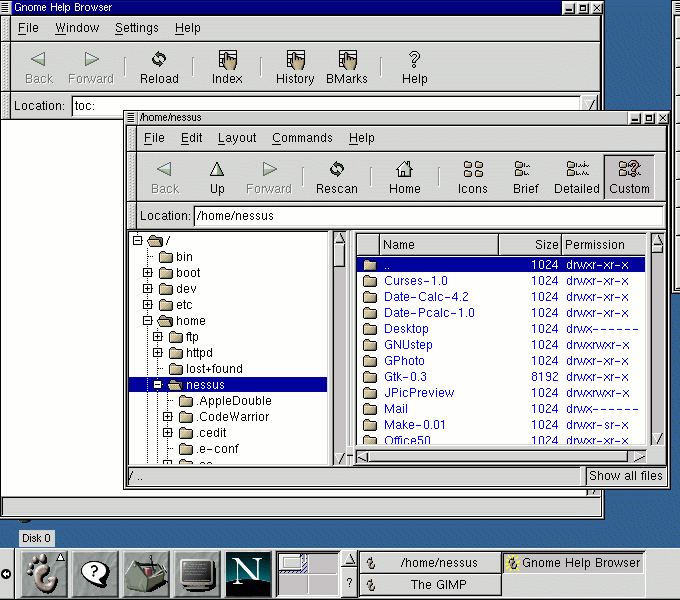The image size is (680, 600).
Task: Switch to Gnome Help Browser task on panel
Action: [x=574, y=562]
